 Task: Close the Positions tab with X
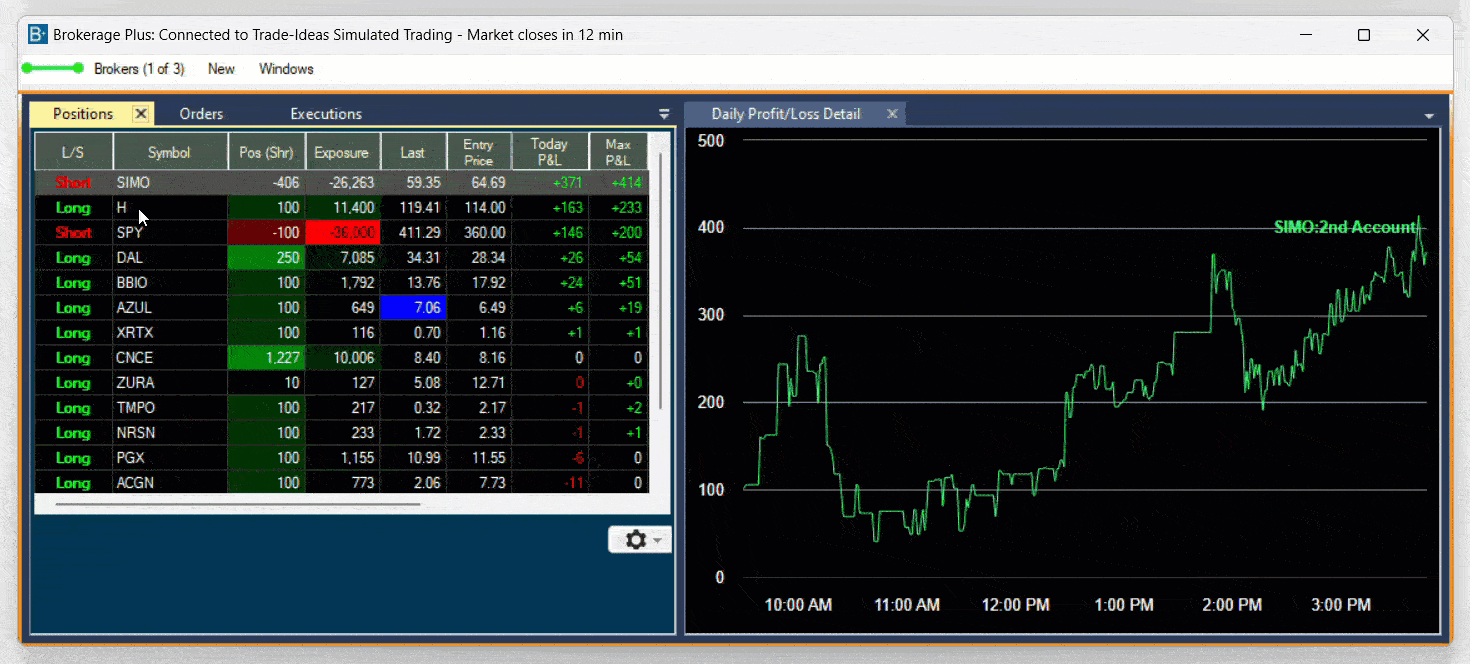pyautogui.click(x=141, y=114)
